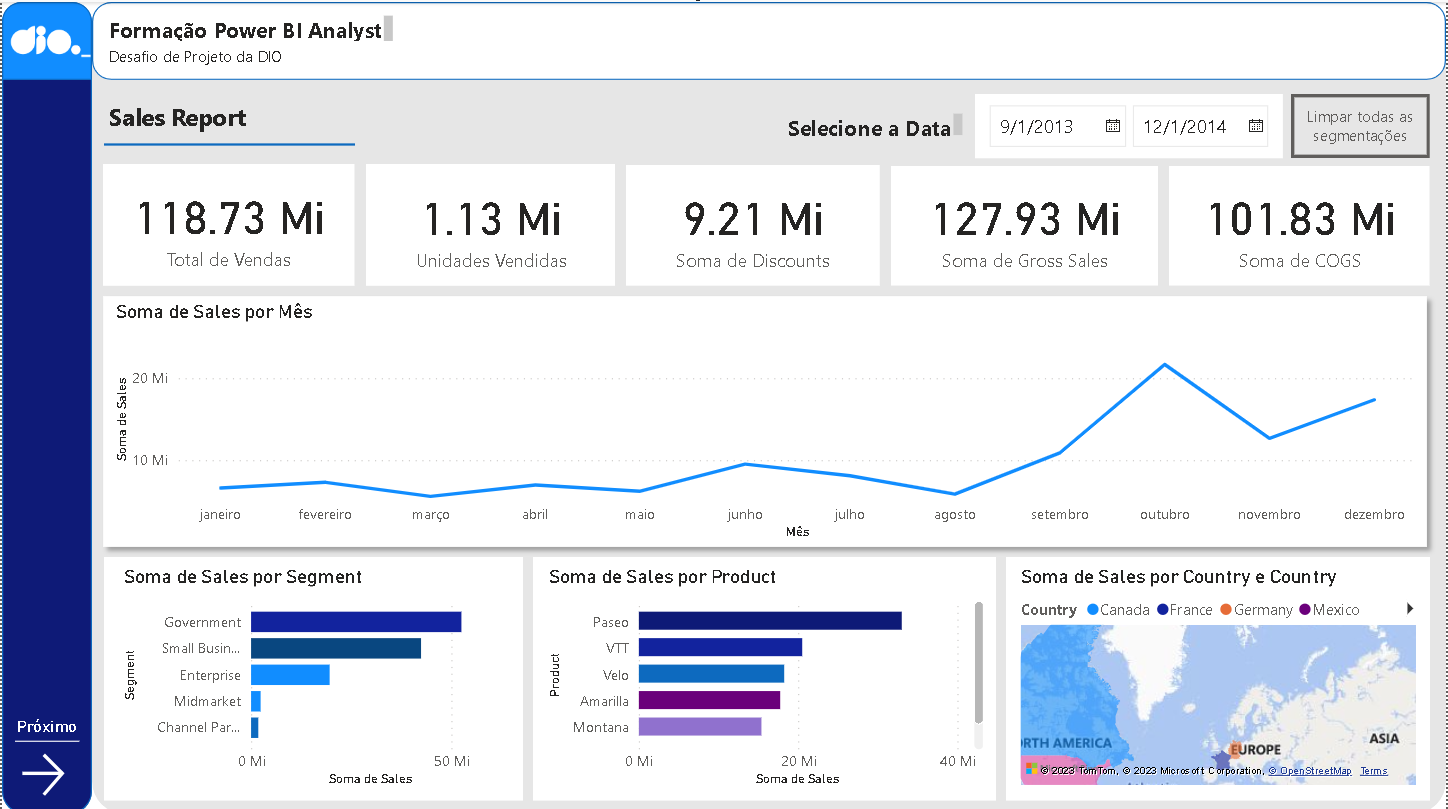Click the Government bar in Segment chart
This screenshot has height=809, width=1448.
pyautogui.click(x=355, y=621)
